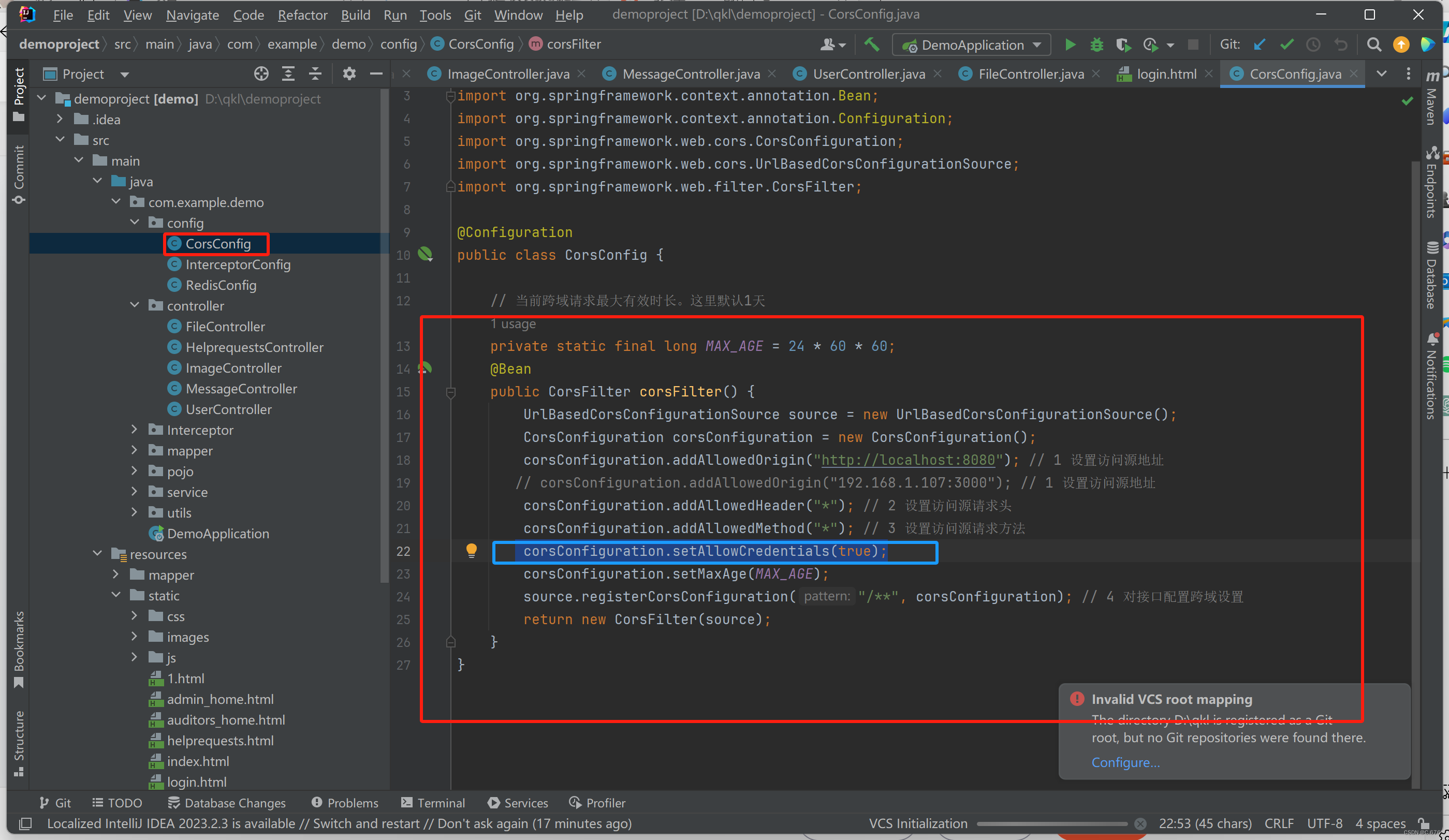Screen dimensions: 1449x840
Task: Open the Refactor menu
Action: click(x=302, y=15)
